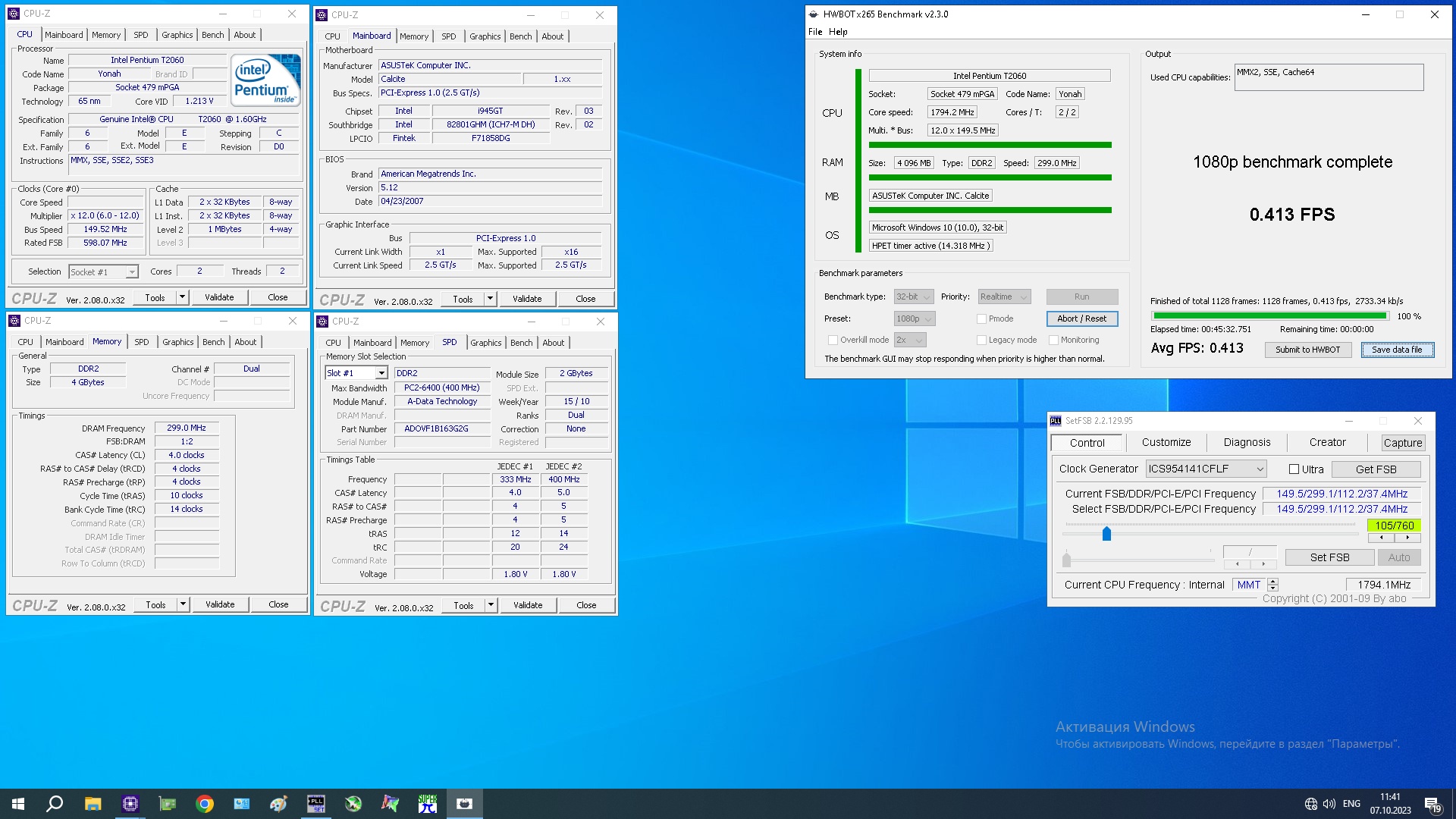Click Get FSB button in SetFSB
The width and height of the screenshot is (1456, 819).
point(1376,469)
